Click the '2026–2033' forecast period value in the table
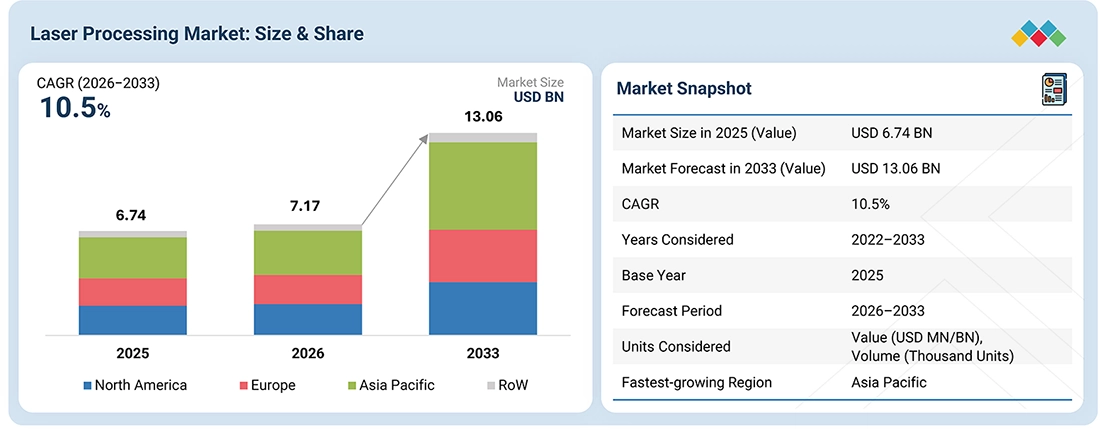1100x429 pixels. click(887, 311)
